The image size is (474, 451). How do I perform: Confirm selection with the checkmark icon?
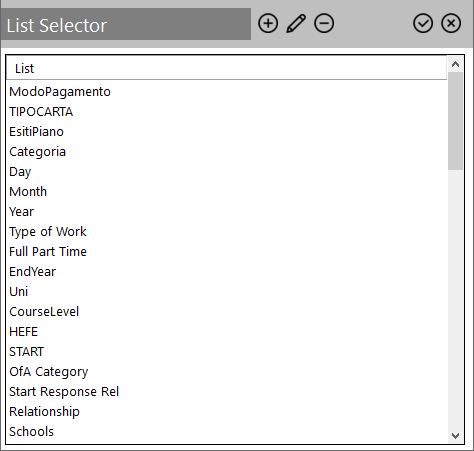(423, 23)
